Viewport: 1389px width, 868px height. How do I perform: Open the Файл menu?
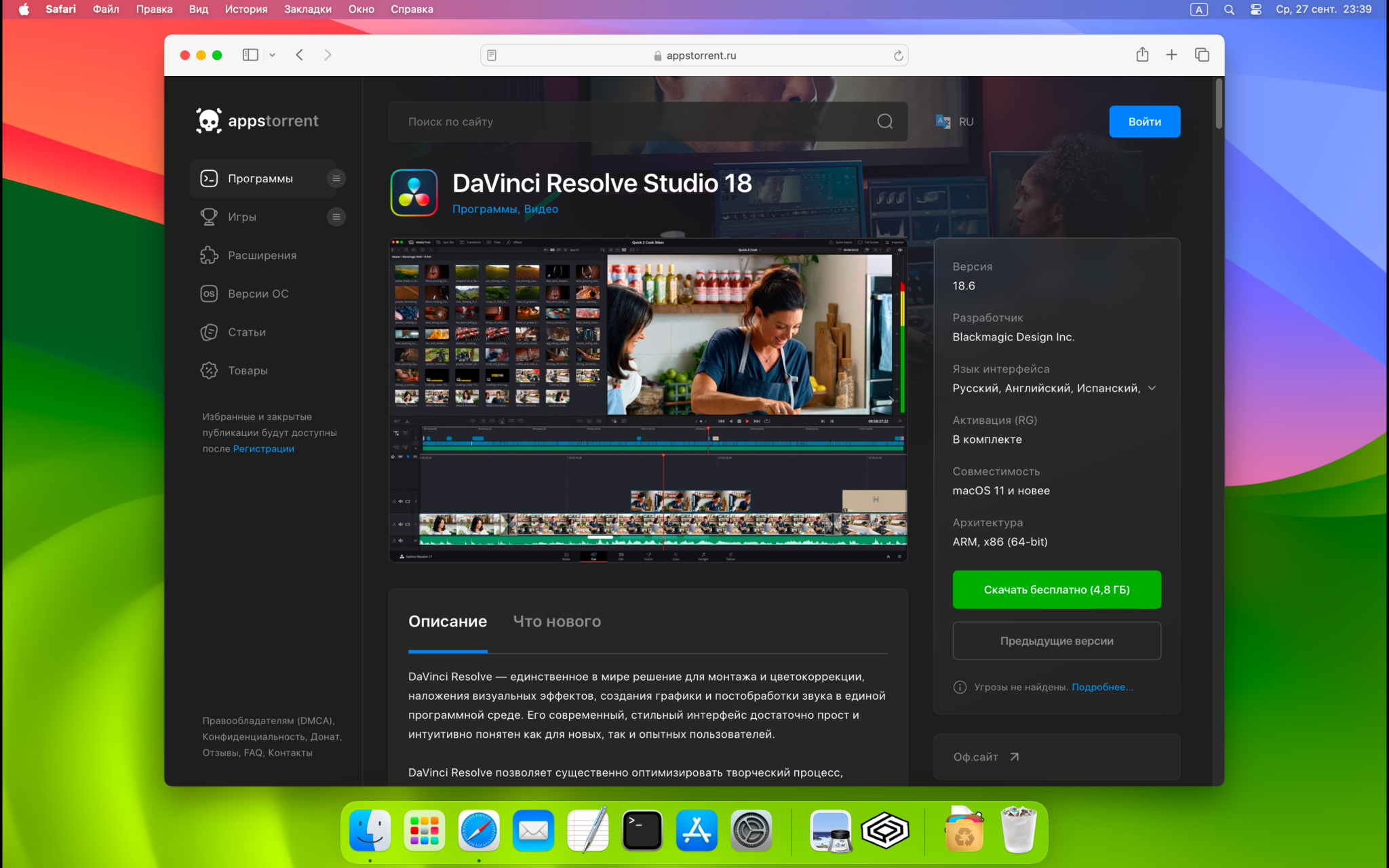106,9
